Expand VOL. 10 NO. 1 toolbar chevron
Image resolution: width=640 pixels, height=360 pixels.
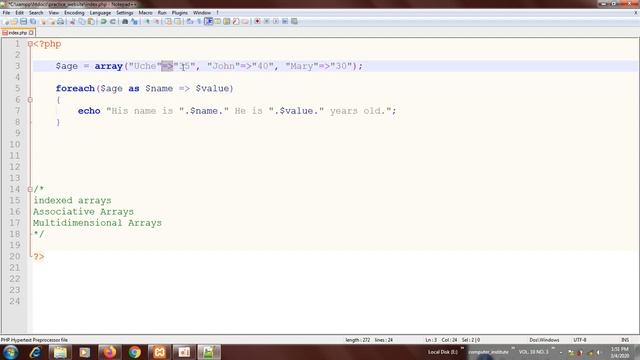(x=553, y=348)
